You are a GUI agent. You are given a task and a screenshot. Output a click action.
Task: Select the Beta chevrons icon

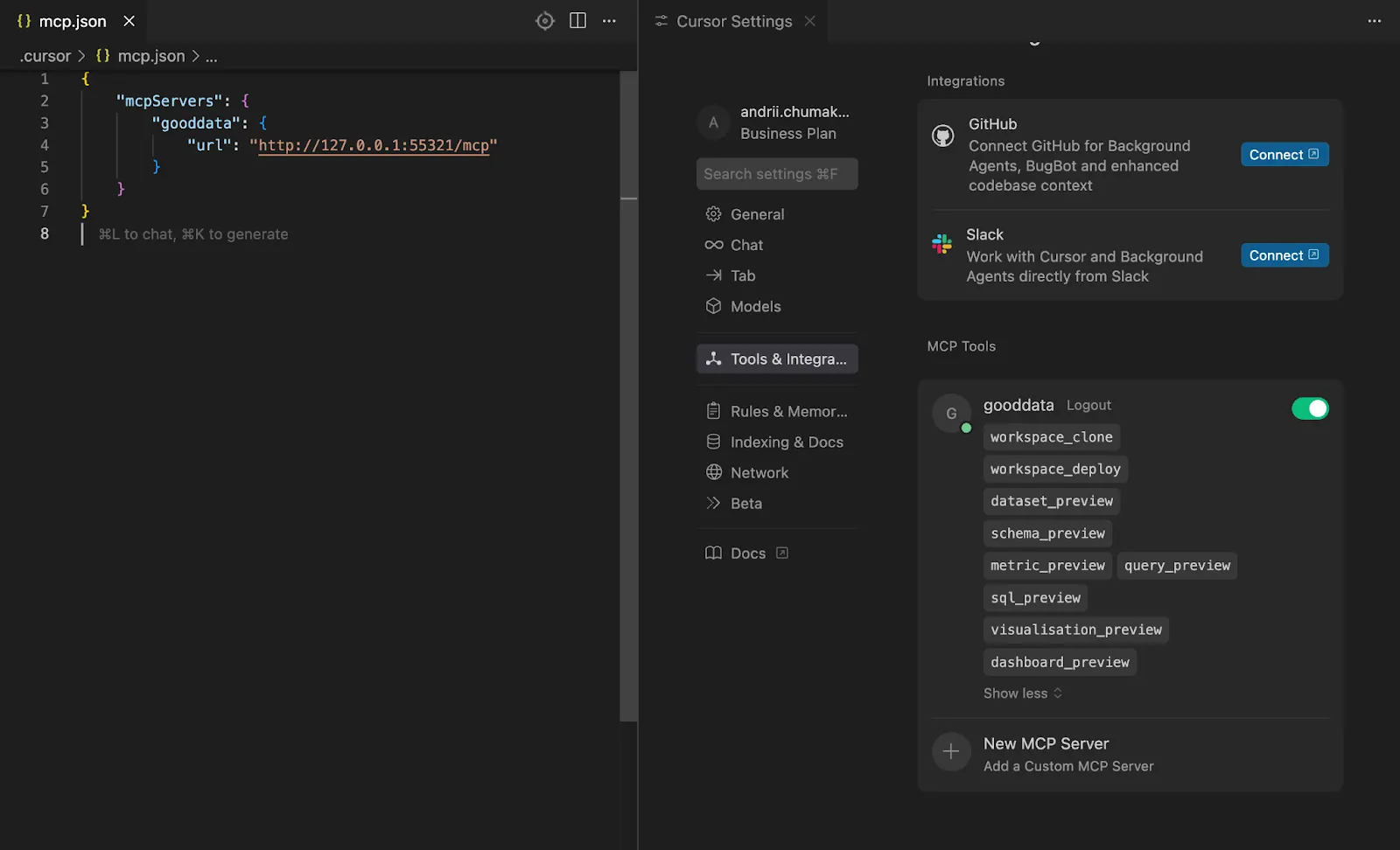click(x=713, y=503)
